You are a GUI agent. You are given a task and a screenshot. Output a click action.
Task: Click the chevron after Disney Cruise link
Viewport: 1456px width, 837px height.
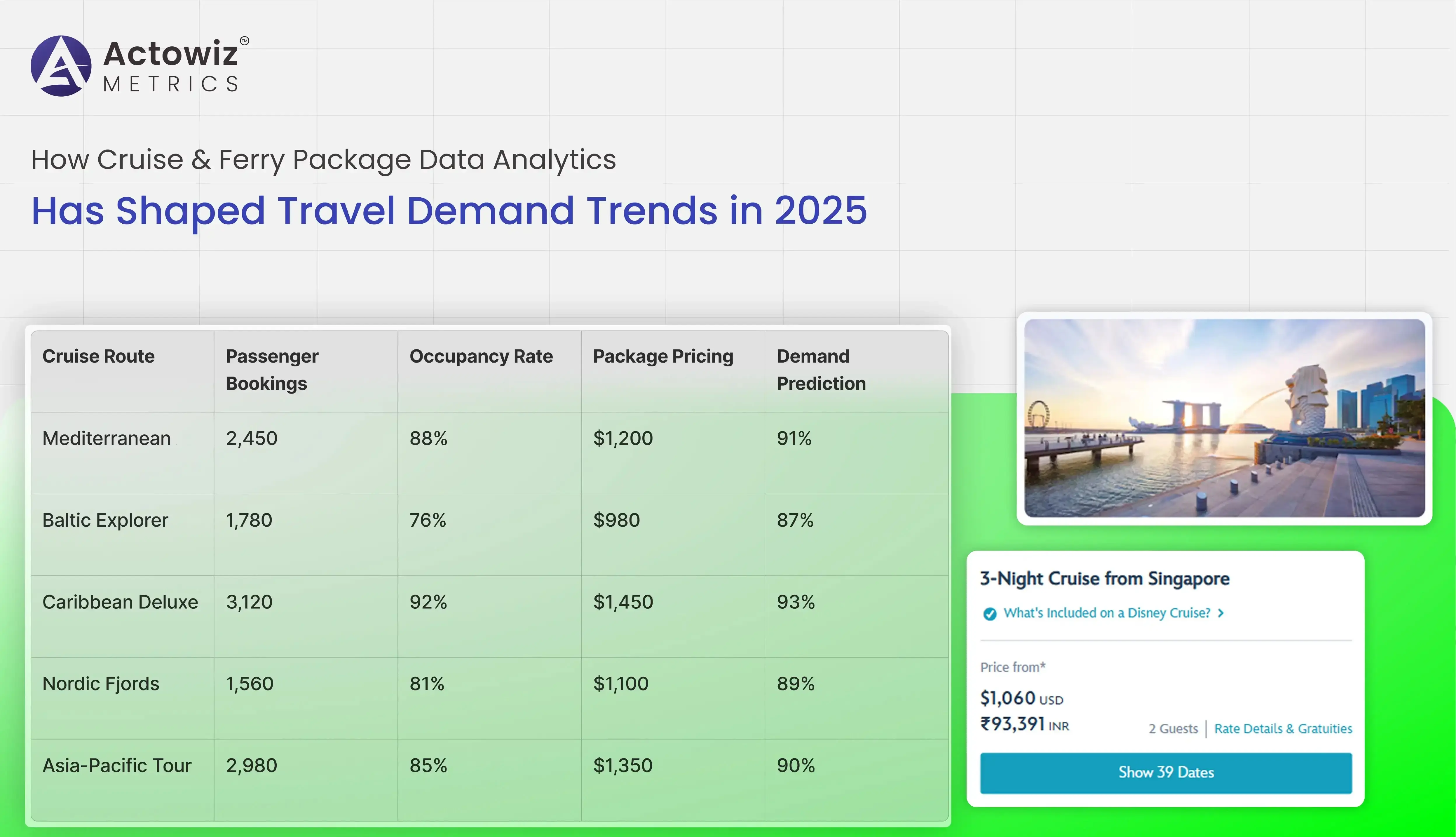coord(1221,613)
